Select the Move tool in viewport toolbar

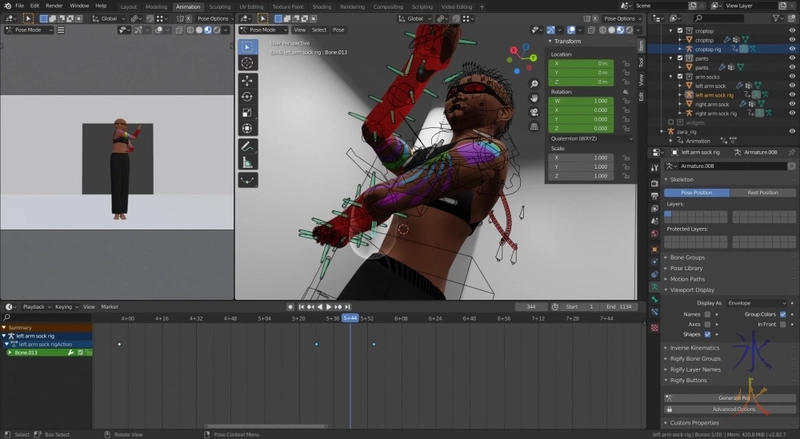[247, 79]
